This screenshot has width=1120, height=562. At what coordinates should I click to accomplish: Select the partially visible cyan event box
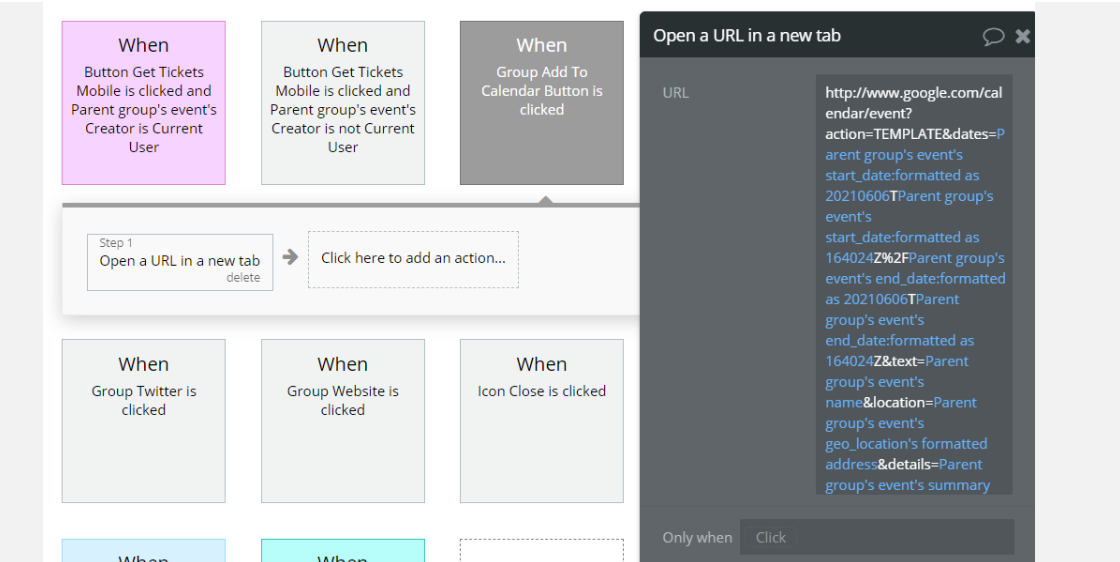(343, 551)
